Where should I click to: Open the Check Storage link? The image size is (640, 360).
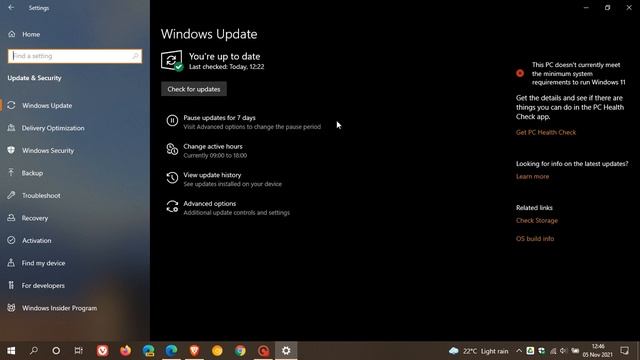536,220
